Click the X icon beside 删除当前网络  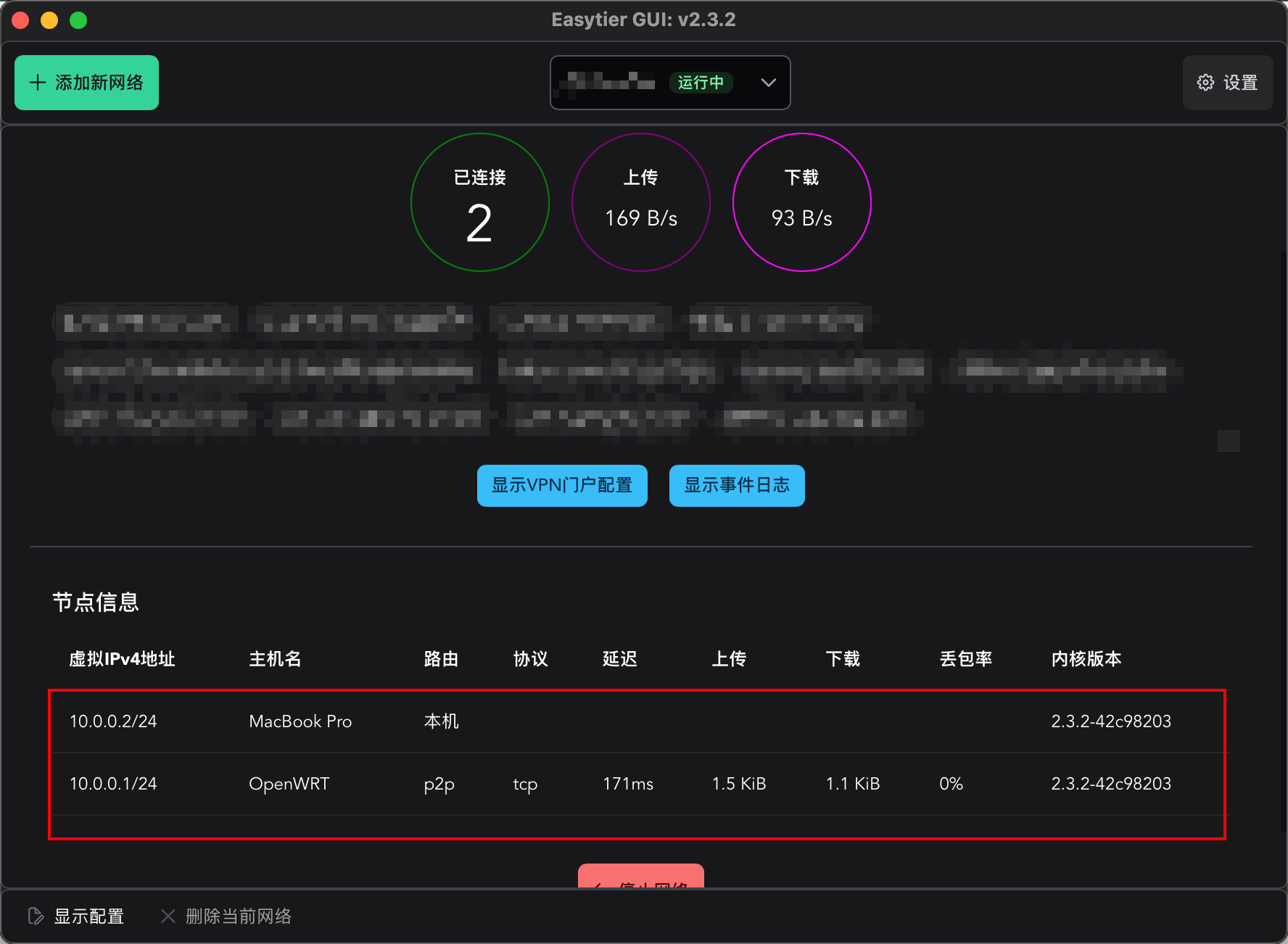[168, 916]
